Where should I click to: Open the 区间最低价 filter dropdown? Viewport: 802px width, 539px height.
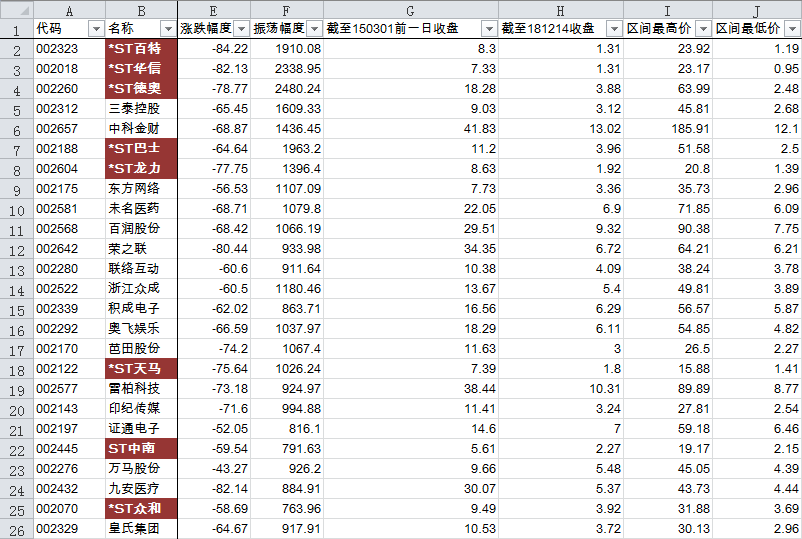(793, 29)
